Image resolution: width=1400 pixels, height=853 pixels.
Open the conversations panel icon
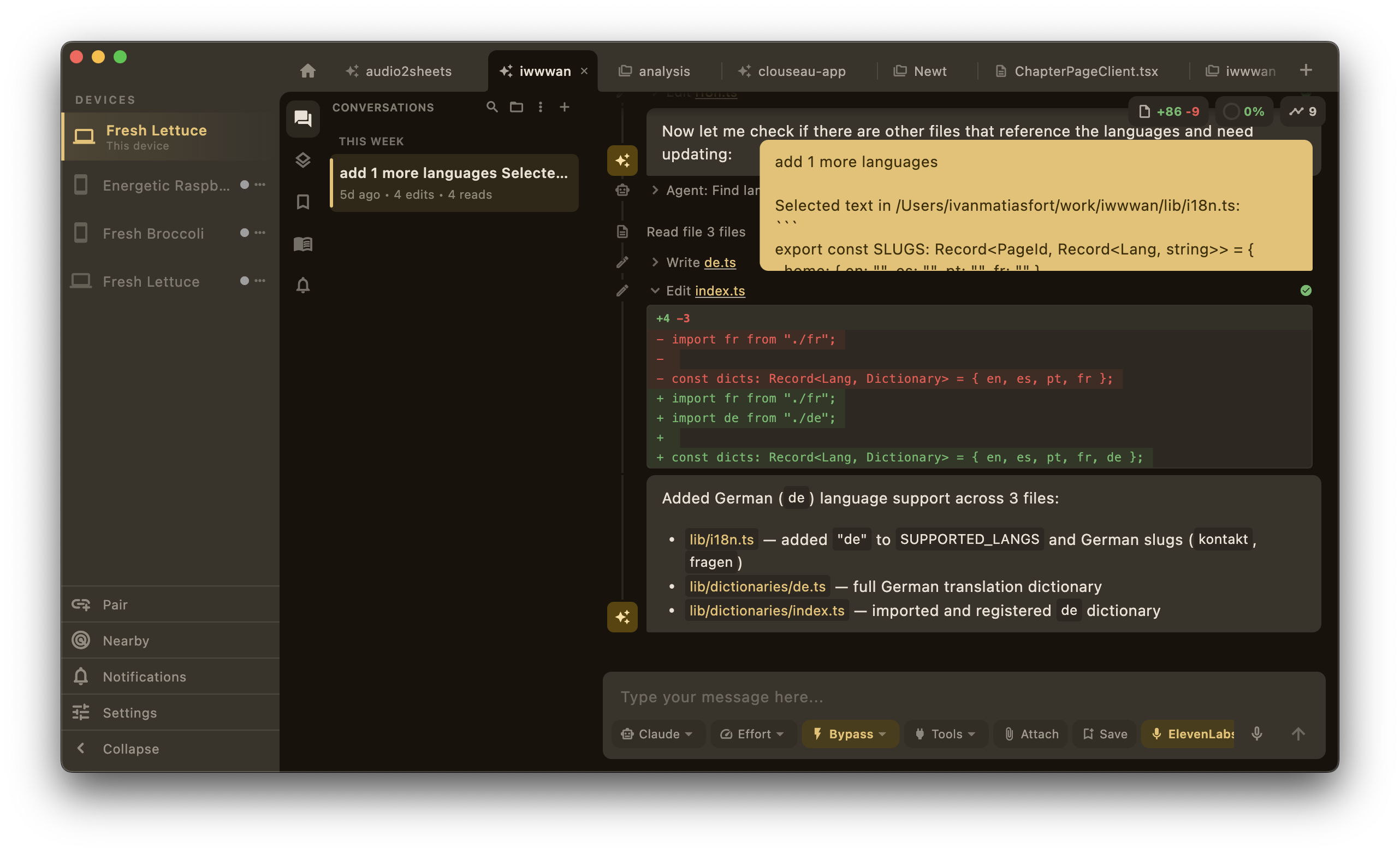[x=303, y=118]
